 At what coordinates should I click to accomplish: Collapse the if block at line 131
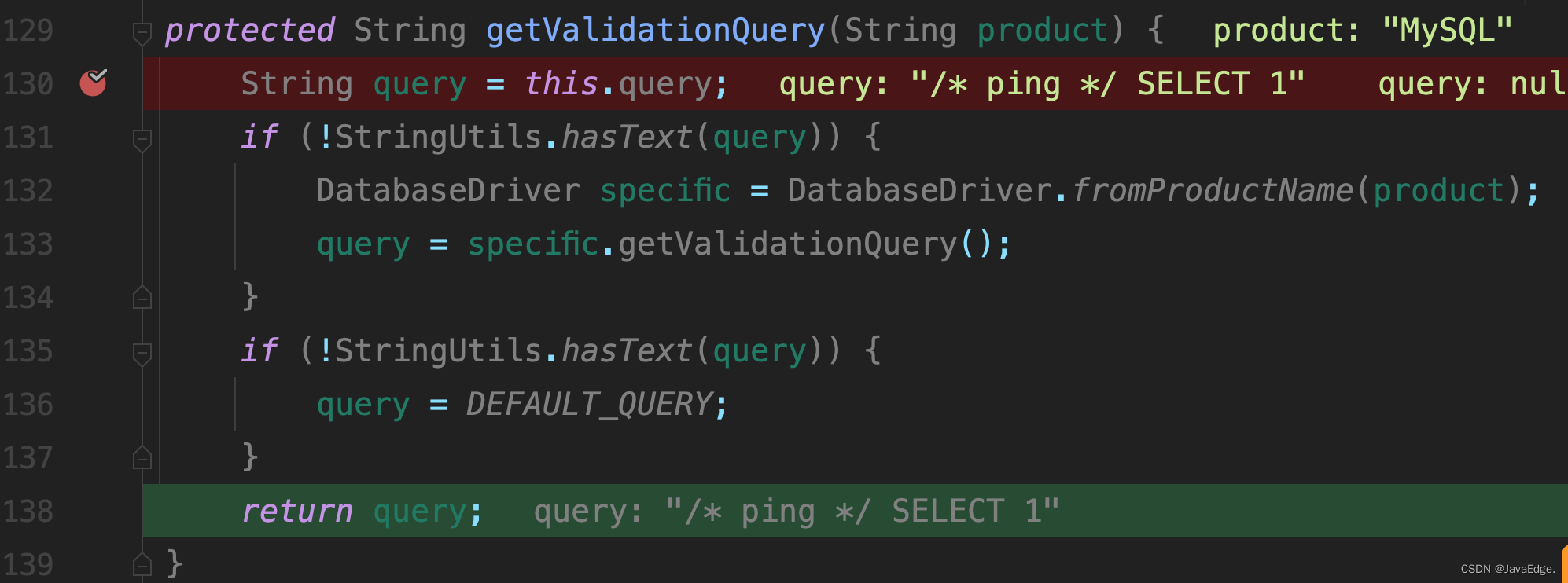142,141
